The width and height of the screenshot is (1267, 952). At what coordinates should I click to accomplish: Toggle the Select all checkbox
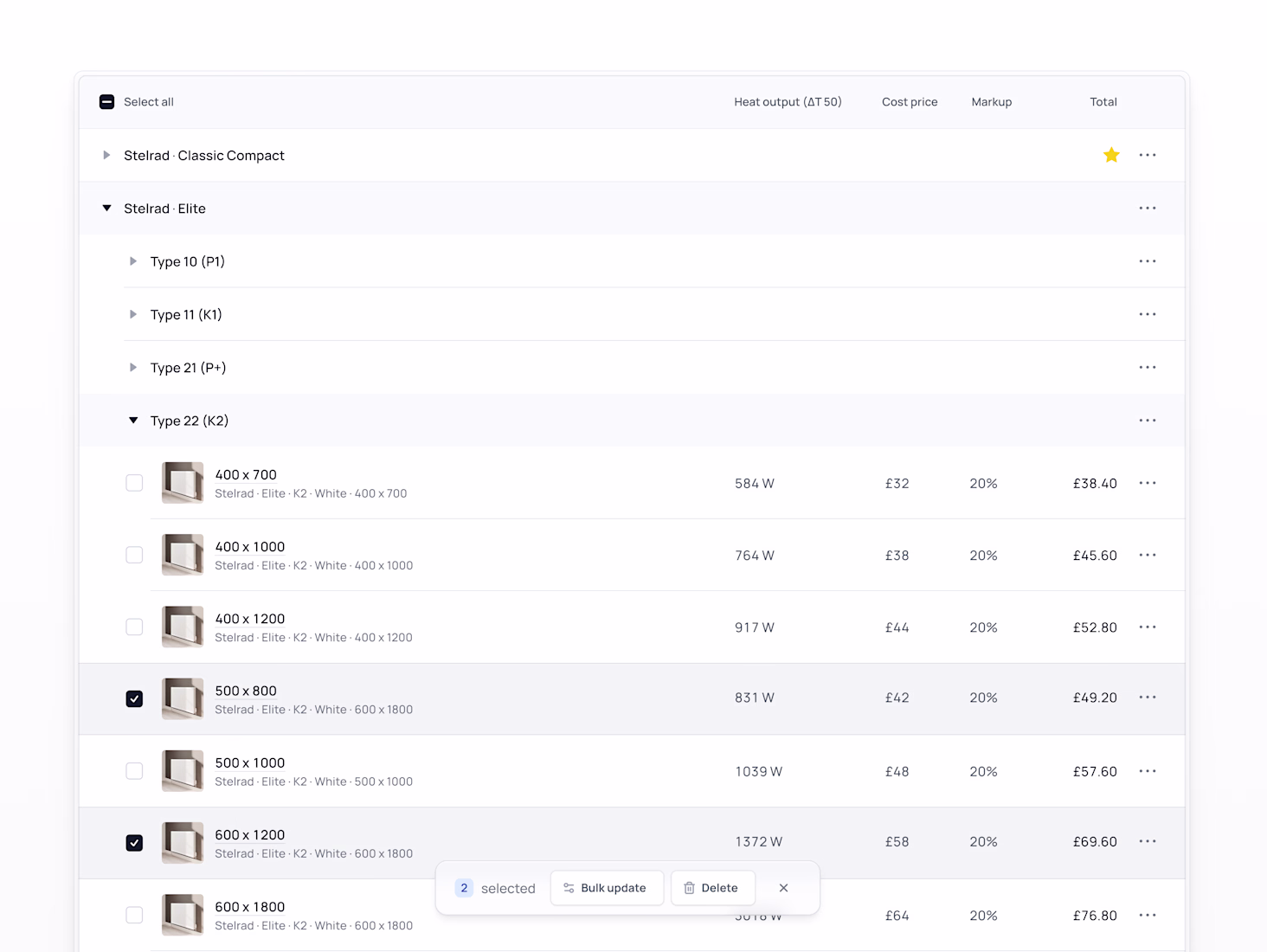[x=107, y=102]
